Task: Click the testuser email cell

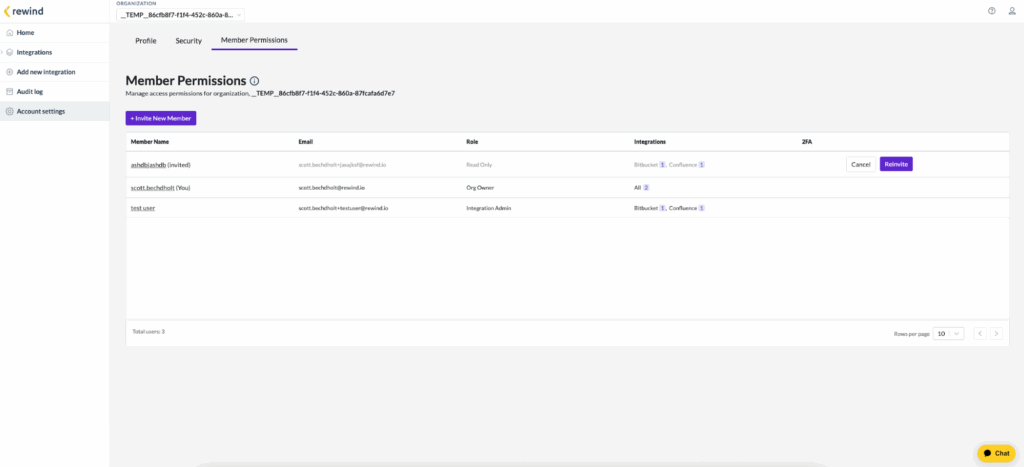Action: pyautogui.click(x=344, y=208)
